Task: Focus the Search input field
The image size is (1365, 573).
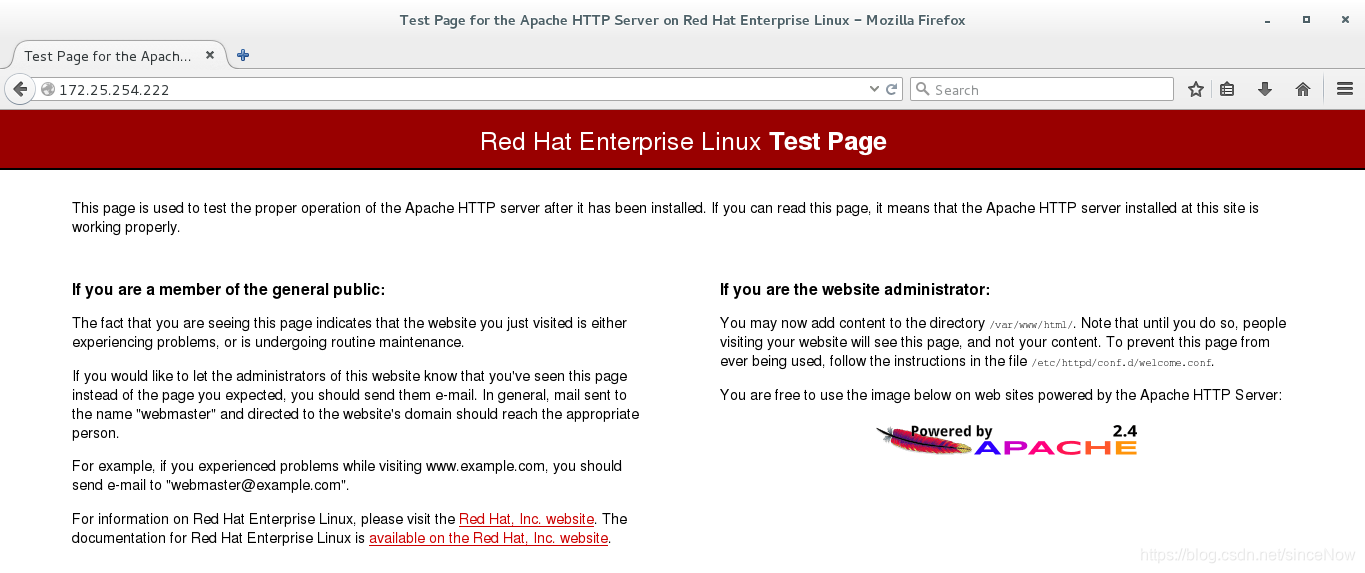Action: pyautogui.click(x=1041, y=89)
